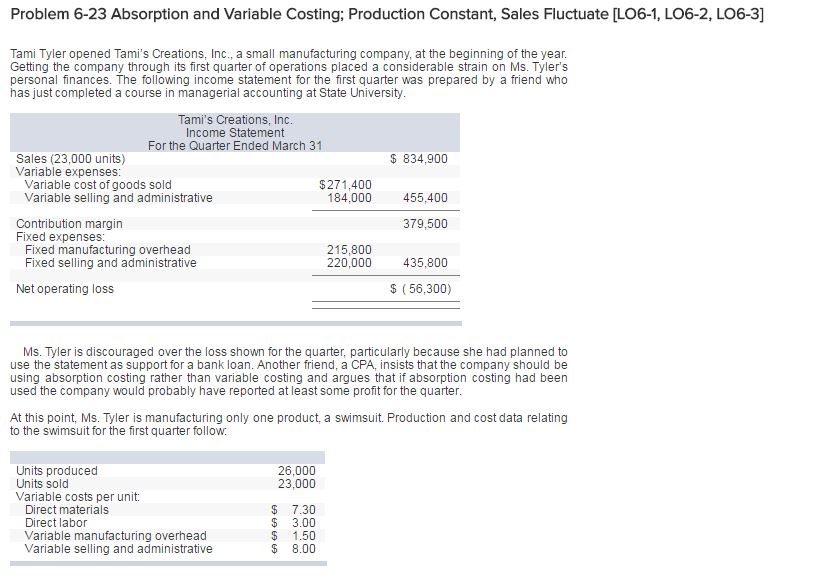The height and width of the screenshot is (578, 826).
Task: Click the 455,400 total variable expenses figure
Action: (425, 198)
